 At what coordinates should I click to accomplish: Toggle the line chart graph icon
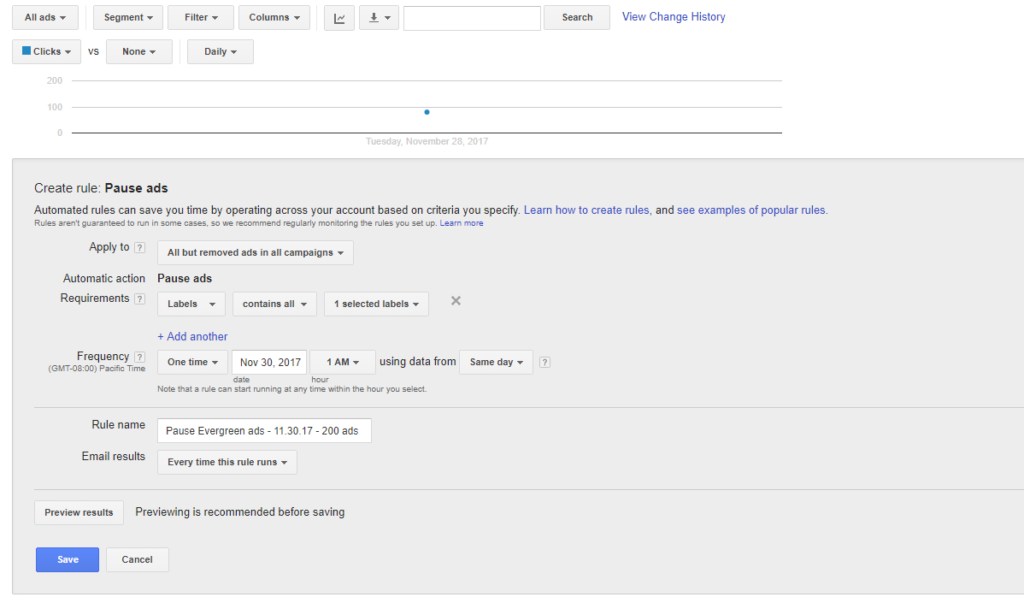click(339, 18)
